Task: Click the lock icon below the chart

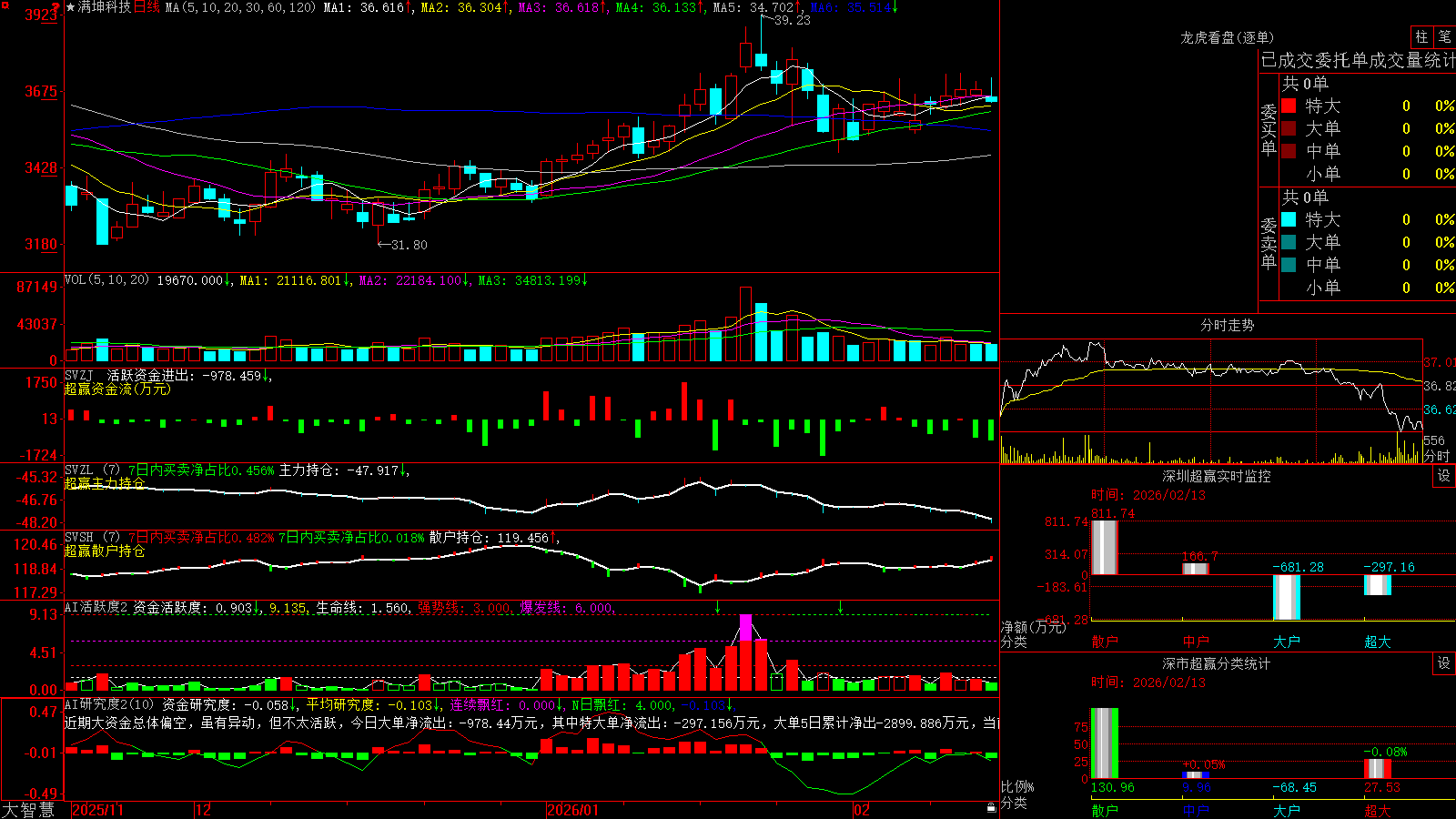Action: click(992, 807)
